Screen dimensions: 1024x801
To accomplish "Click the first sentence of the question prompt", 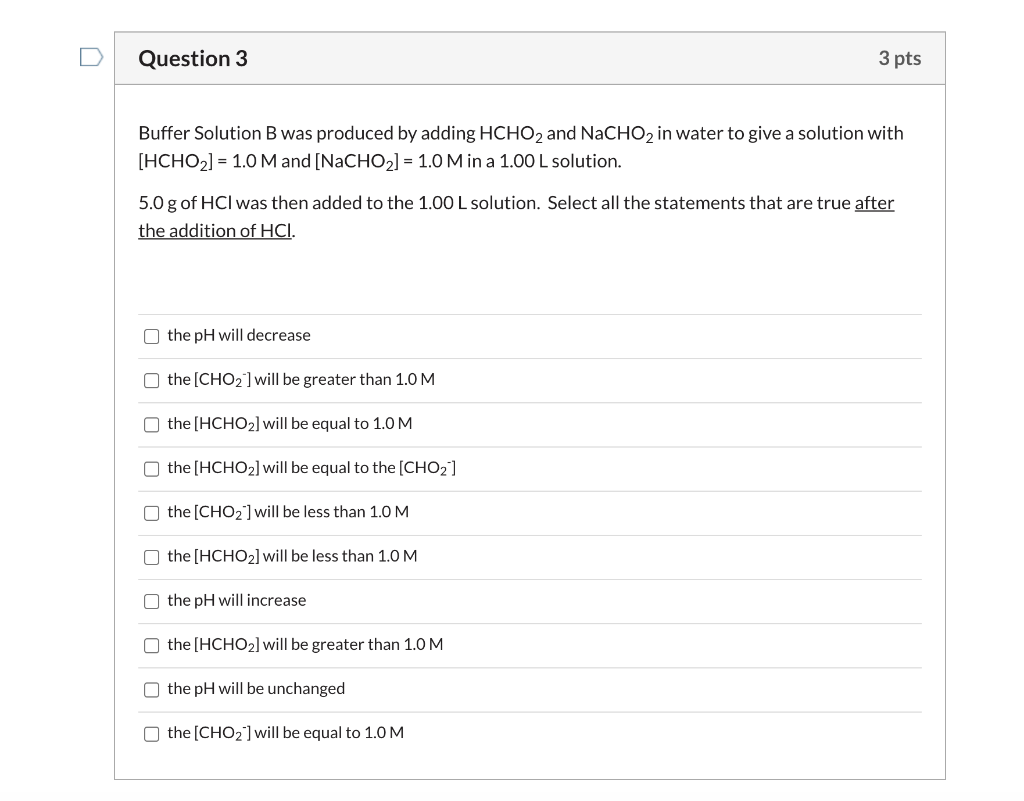I will tap(500, 133).
